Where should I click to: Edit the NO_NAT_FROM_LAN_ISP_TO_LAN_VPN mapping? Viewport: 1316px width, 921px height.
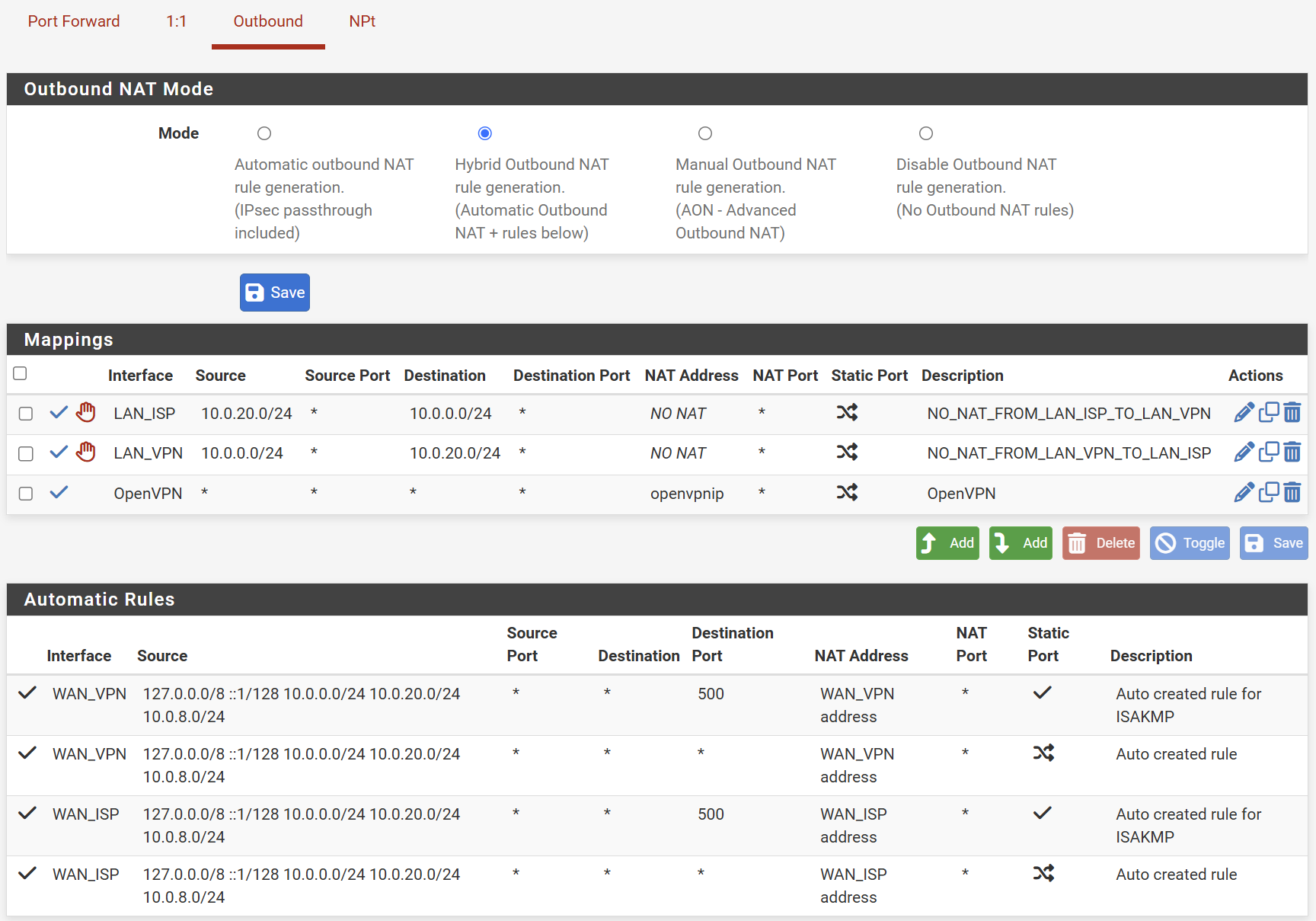tap(1244, 413)
